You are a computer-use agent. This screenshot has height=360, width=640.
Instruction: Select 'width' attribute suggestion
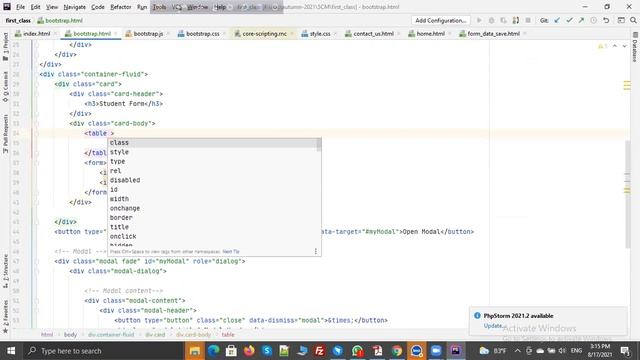click(x=212, y=199)
